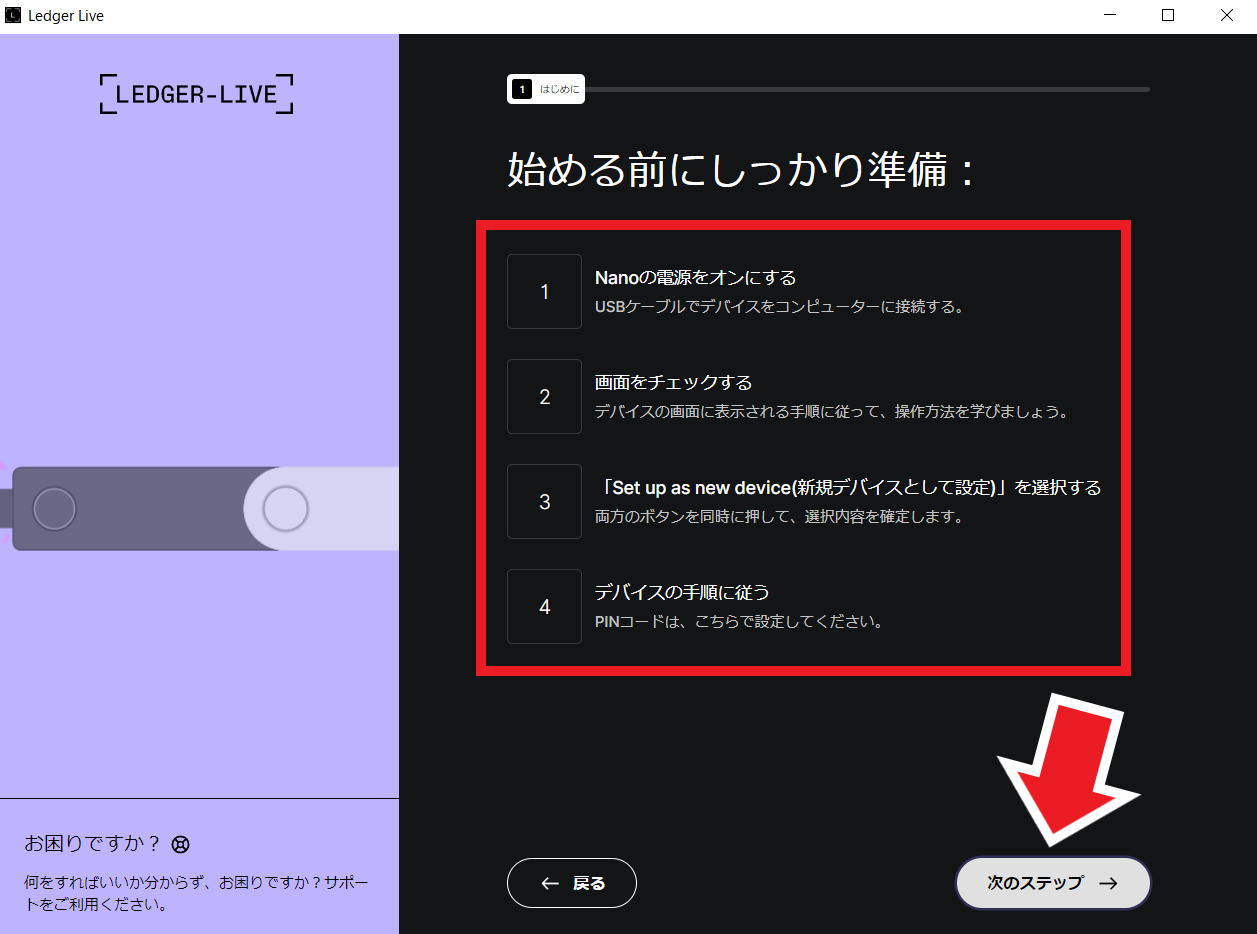Click step 1 number box
The height and width of the screenshot is (934, 1257).
tap(544, 291)
